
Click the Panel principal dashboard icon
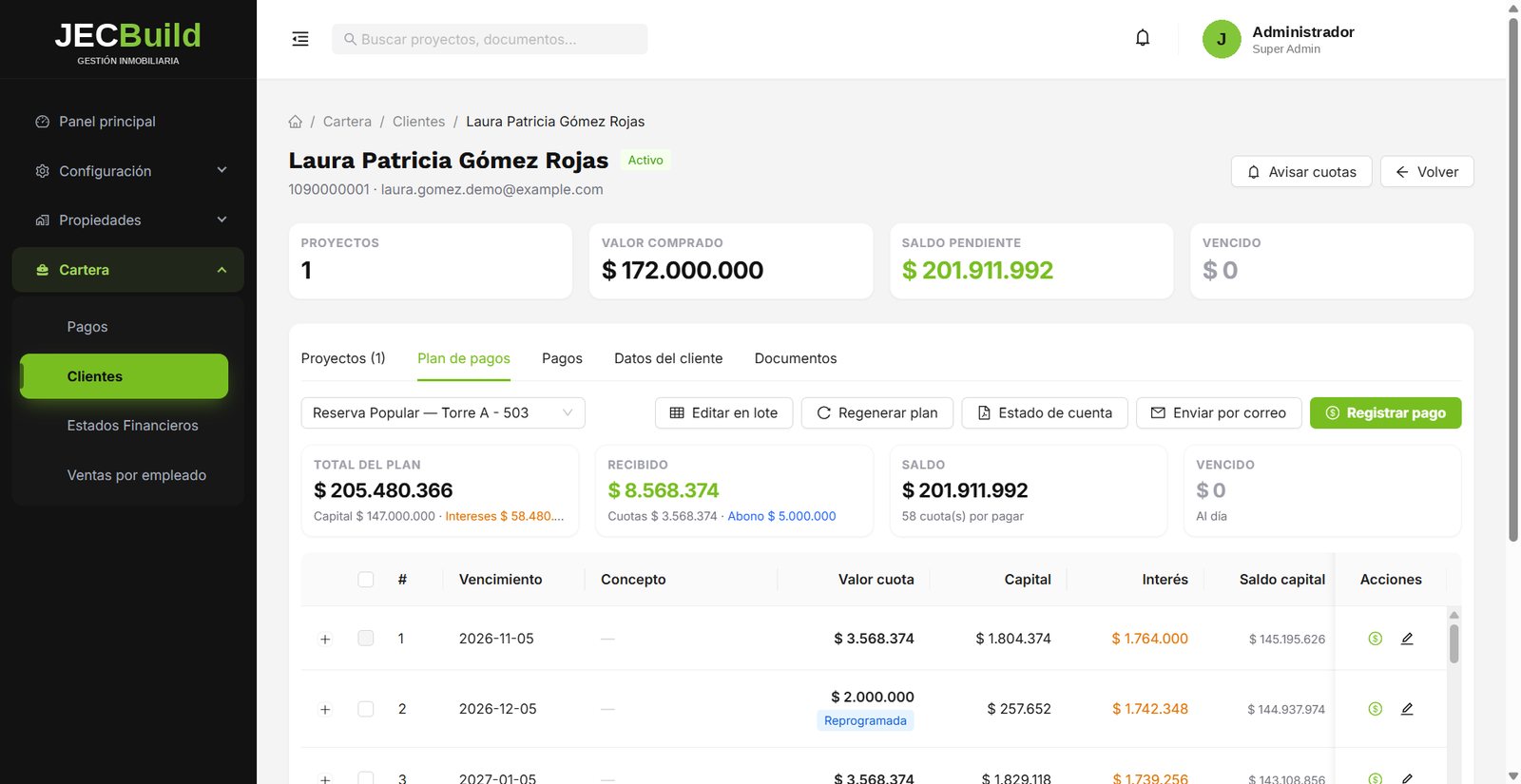pos(42,122)
